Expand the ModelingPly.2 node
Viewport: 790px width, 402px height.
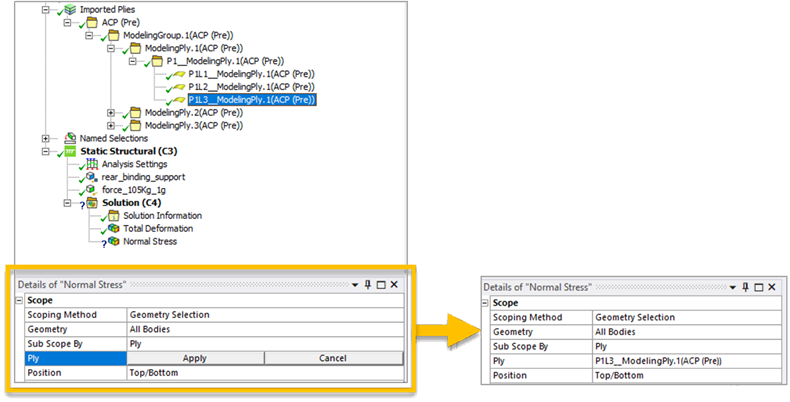111,113
